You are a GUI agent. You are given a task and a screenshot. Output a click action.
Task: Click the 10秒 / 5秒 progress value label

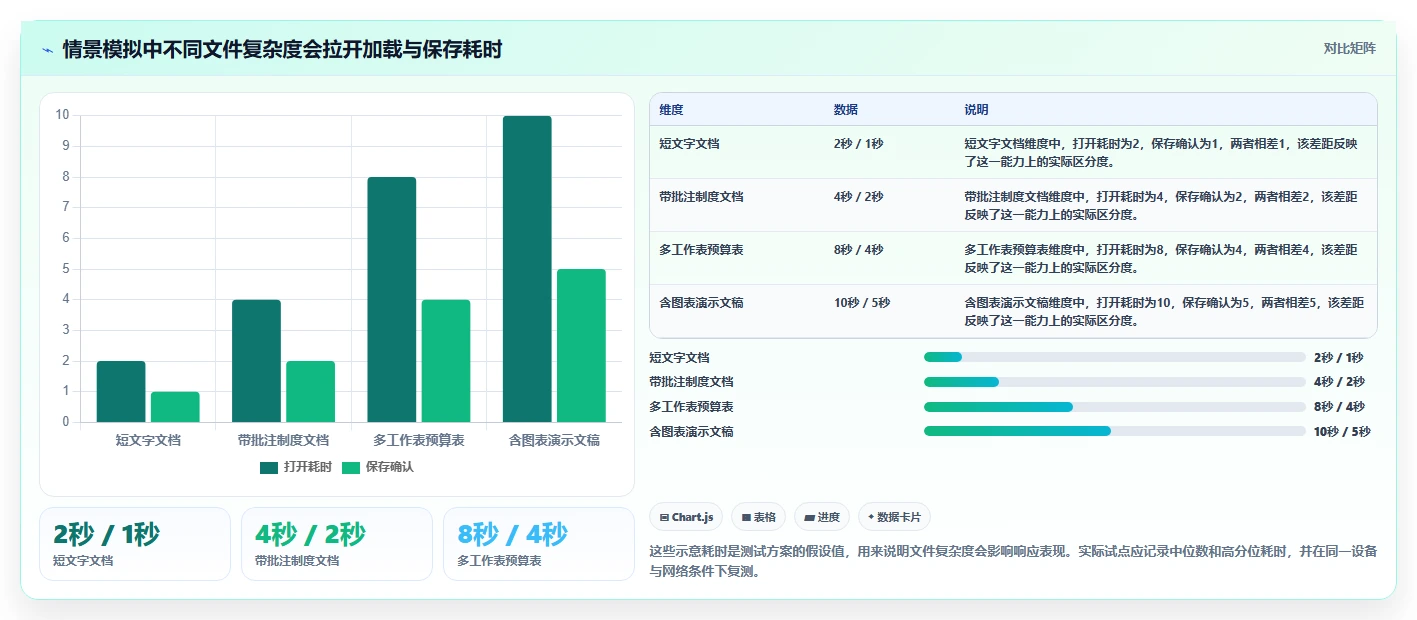[x=1342, y=432]
